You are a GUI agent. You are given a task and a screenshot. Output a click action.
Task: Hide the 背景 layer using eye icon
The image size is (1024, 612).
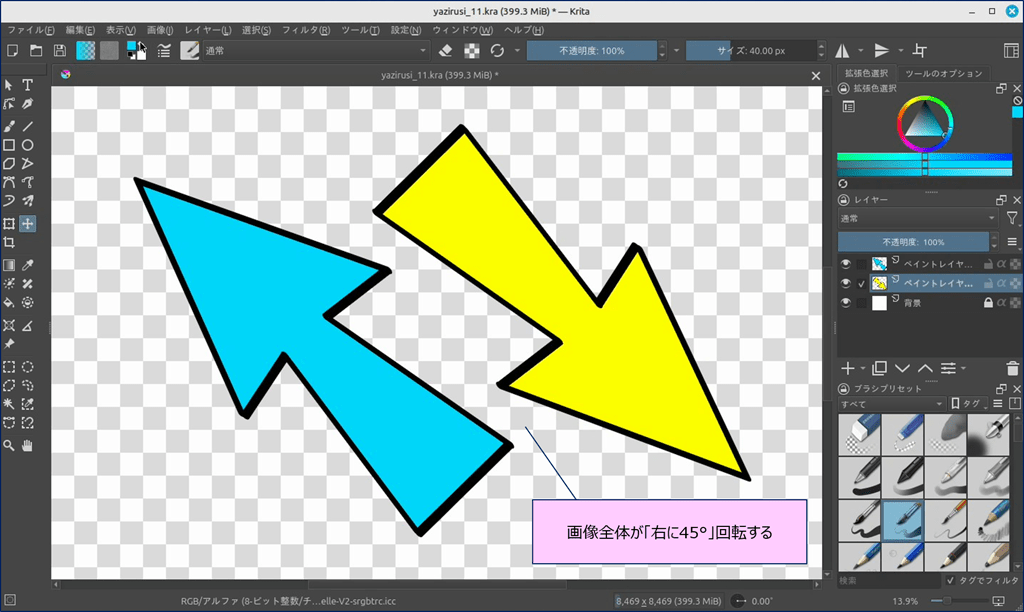click(846, 303)
